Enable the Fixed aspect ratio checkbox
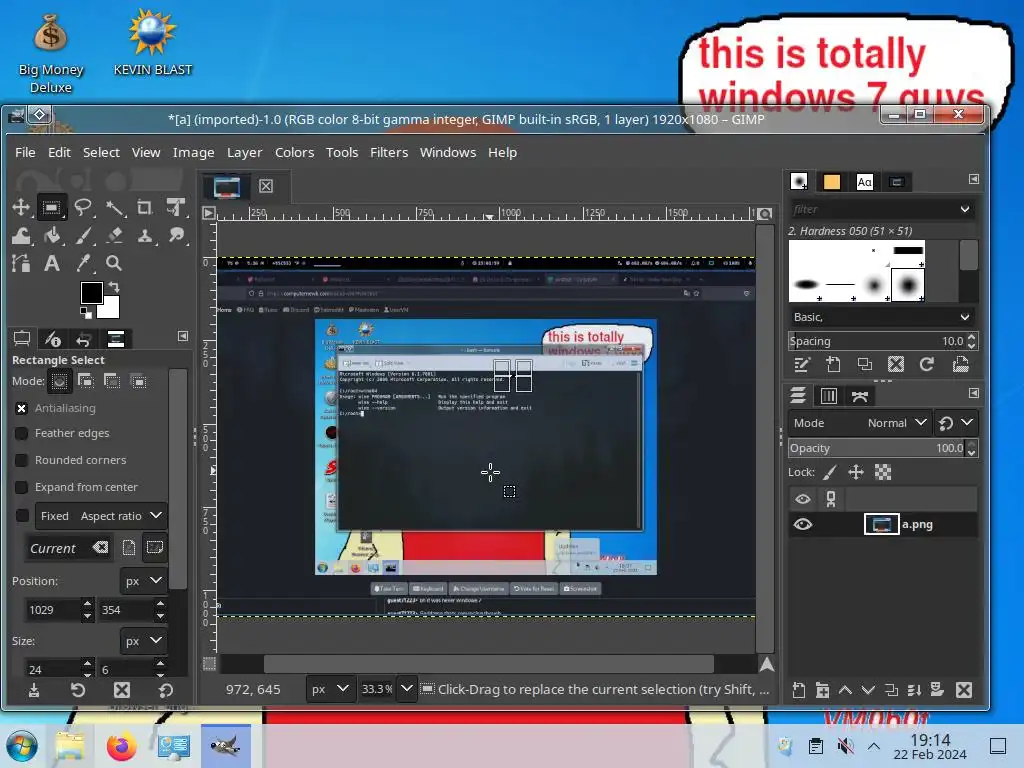This screenshot has width=1024, height=768. pos(22,515)
